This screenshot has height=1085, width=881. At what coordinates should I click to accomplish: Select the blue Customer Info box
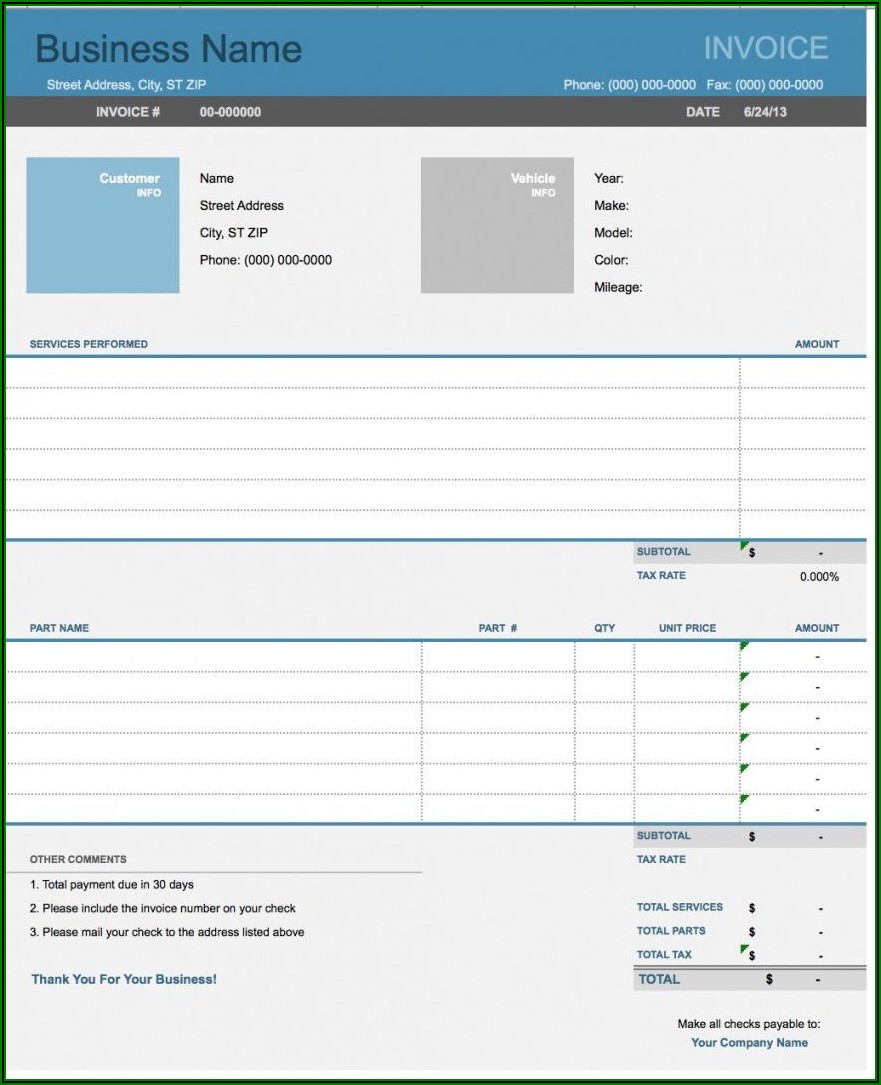tap(103, 225)
